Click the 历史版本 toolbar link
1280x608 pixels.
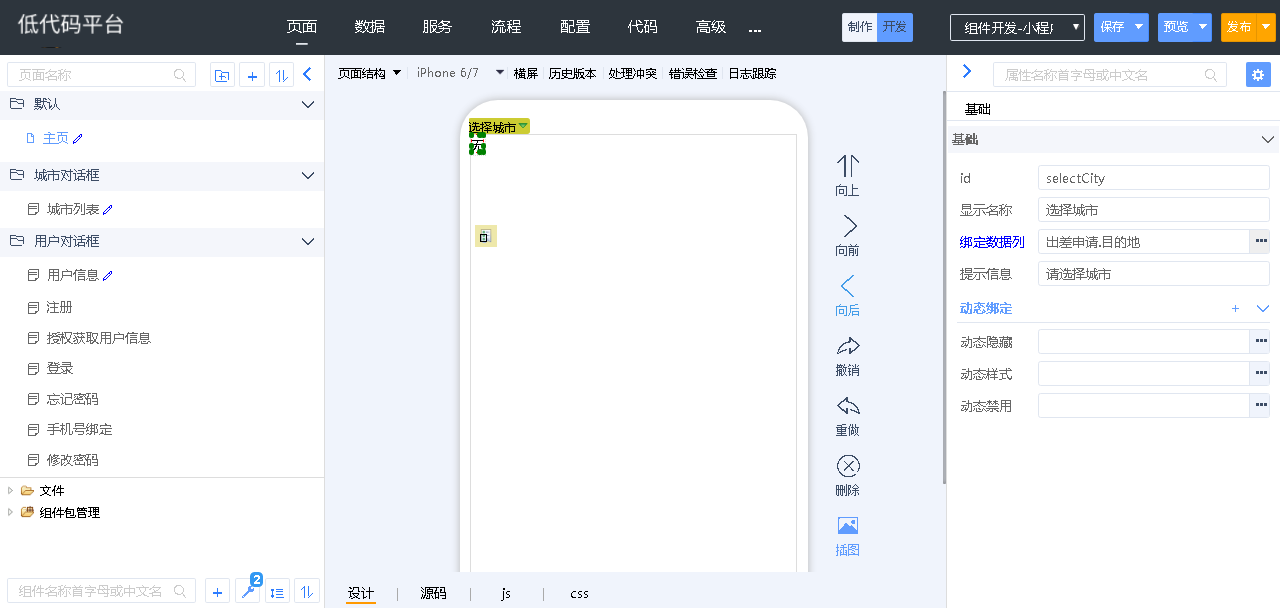point(572,73)
